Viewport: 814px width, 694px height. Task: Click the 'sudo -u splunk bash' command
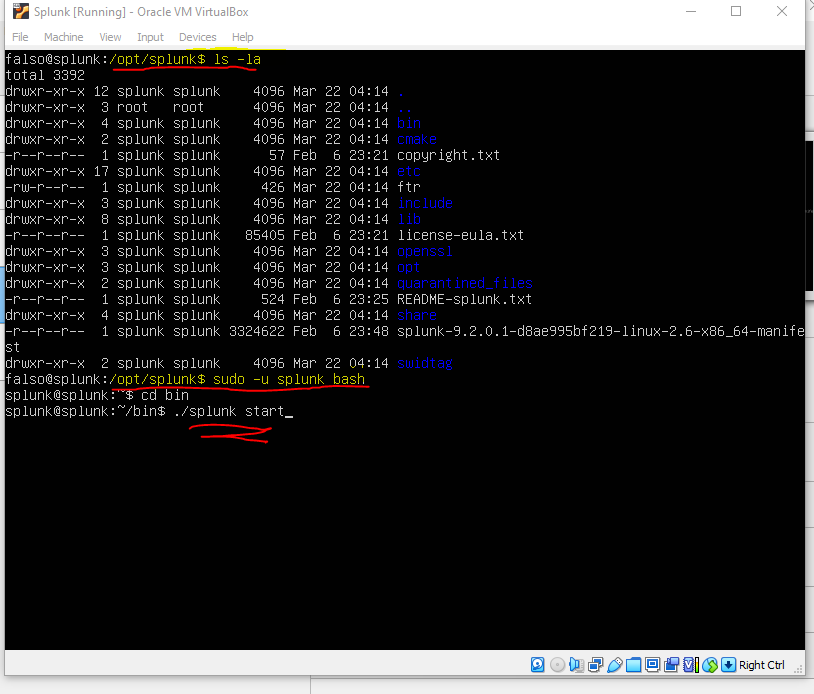pos(289,379)
